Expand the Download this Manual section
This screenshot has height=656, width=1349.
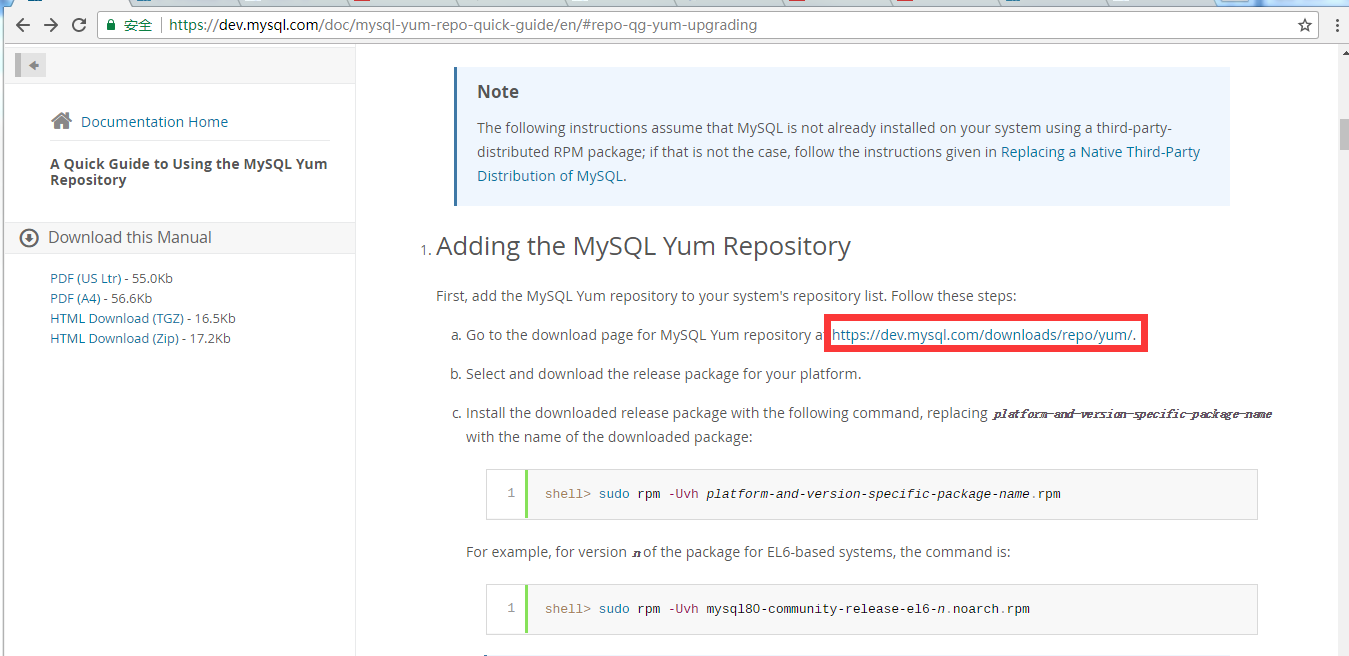click(x=130, y=237)
